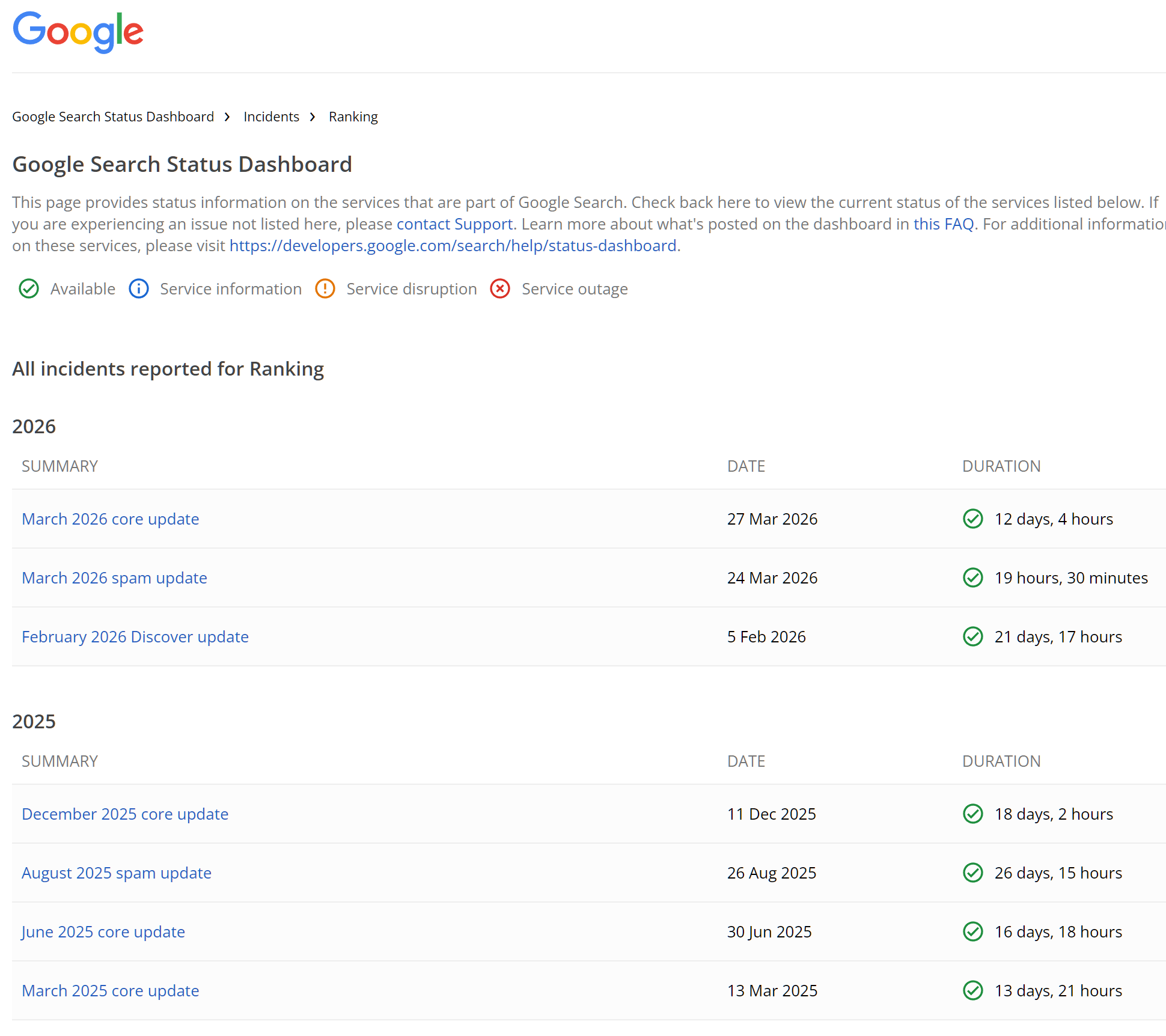Open March 2026 core update incident

pos(111,519)
